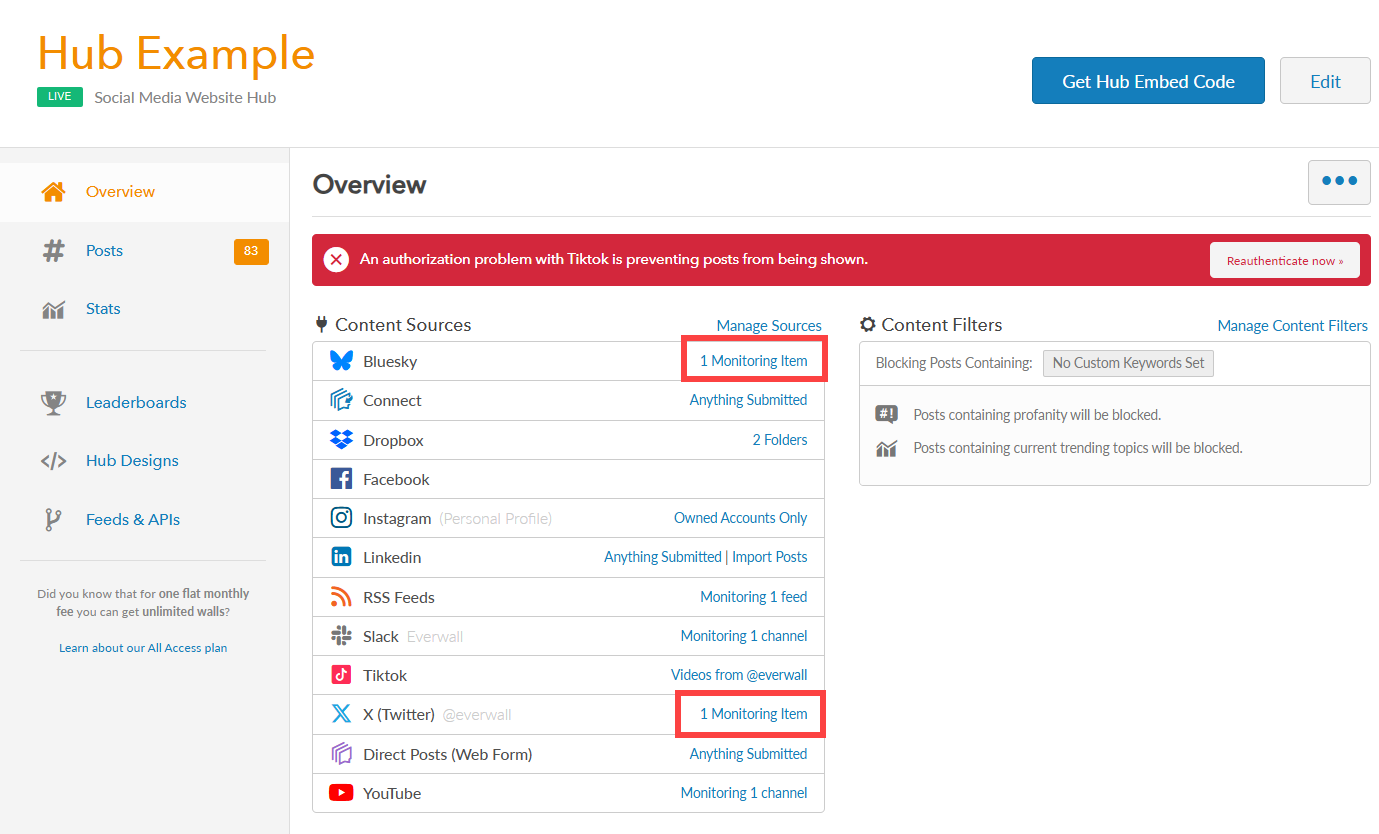Screen dimensions: 1379x834
Task: Click the Connect source icon
Action: (341, 400)
